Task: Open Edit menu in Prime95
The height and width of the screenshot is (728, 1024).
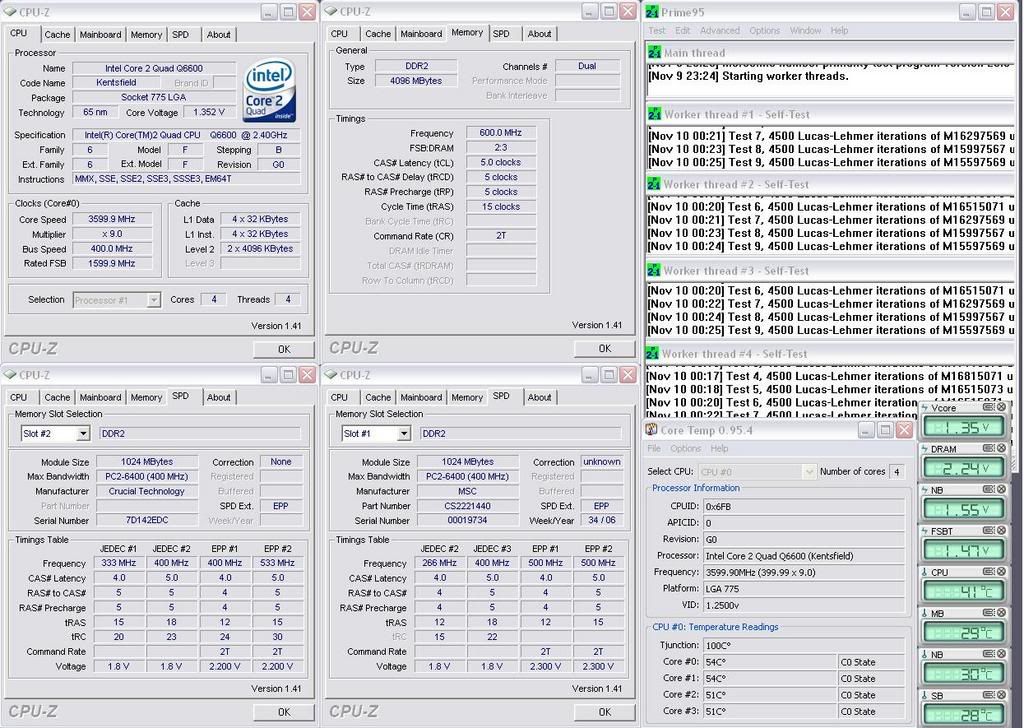Action: tap(682, 31)
